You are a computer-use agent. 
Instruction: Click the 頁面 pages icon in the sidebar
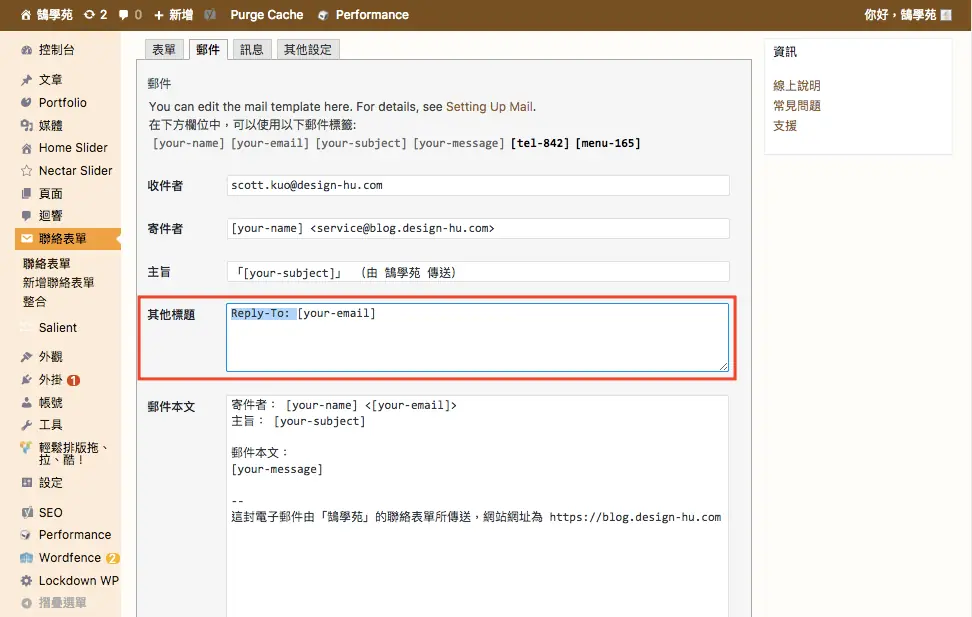pos(26,193)
